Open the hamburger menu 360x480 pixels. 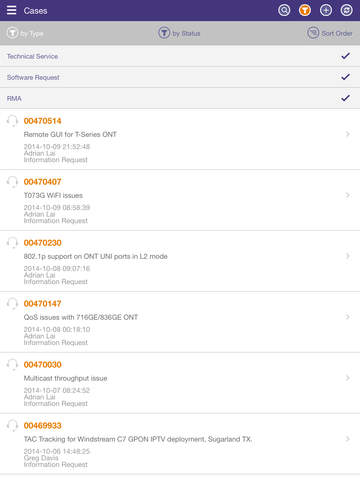(x=11, y=10)
